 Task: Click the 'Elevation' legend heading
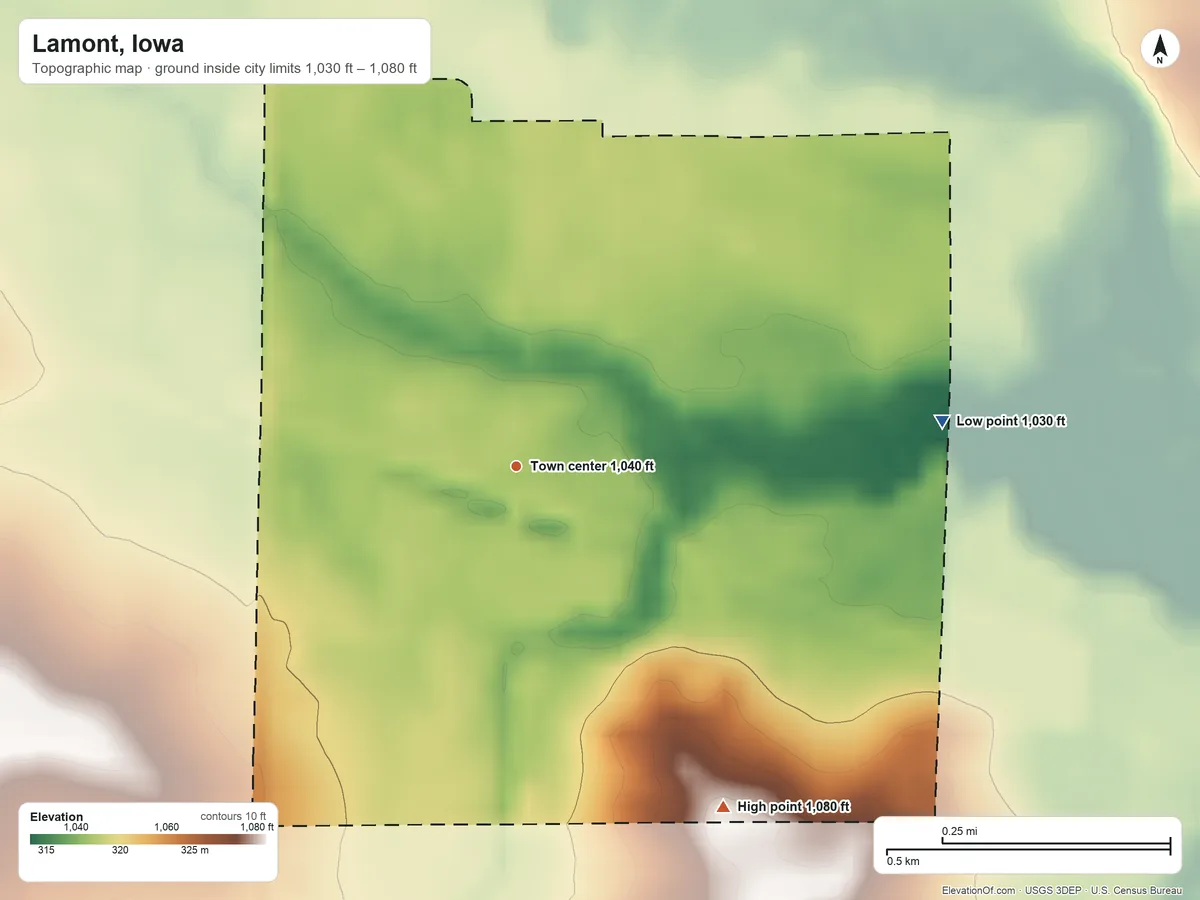coord(57,817)
